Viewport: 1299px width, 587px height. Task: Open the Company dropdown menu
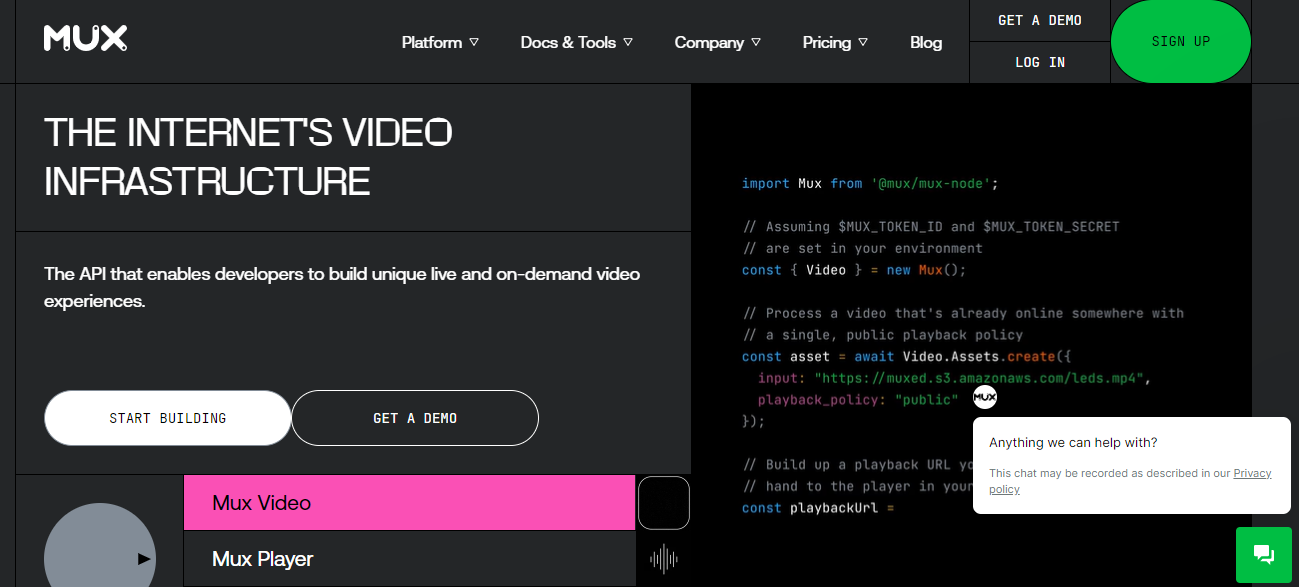pos(716,42)
